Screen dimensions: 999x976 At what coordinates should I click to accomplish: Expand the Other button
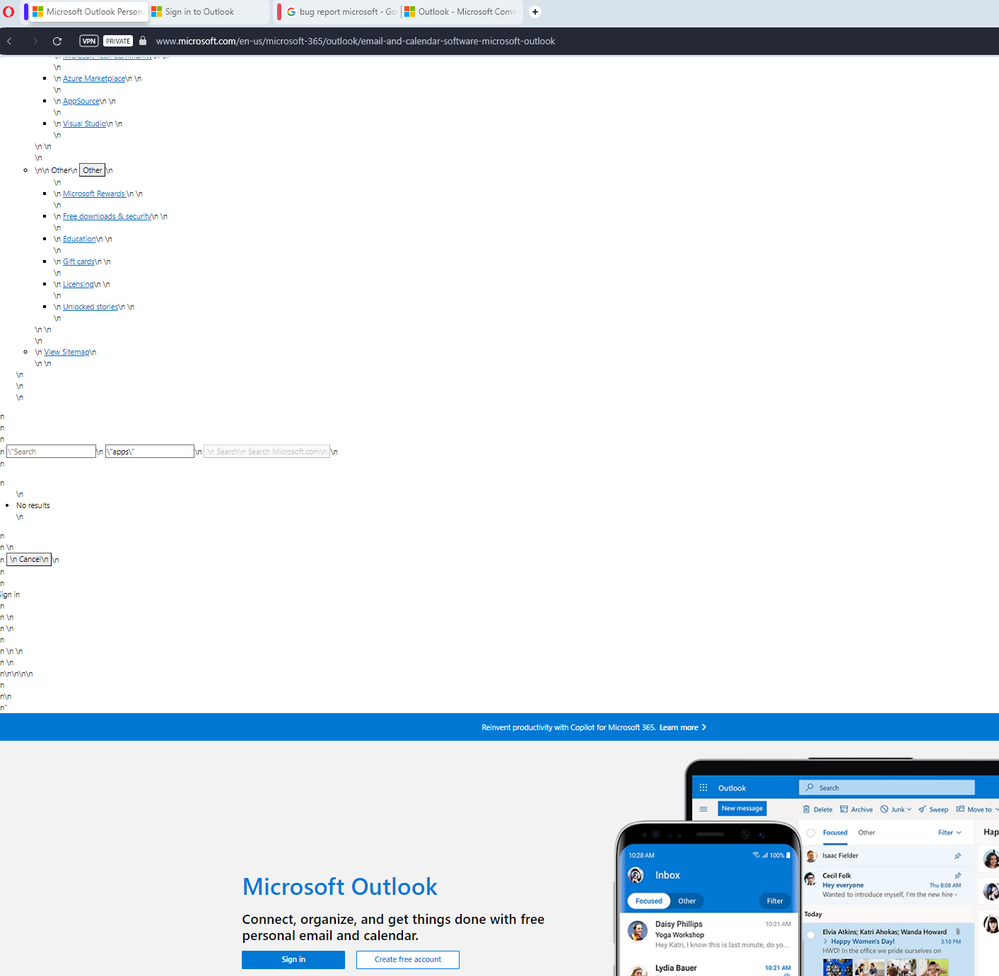tap(92, 170)
